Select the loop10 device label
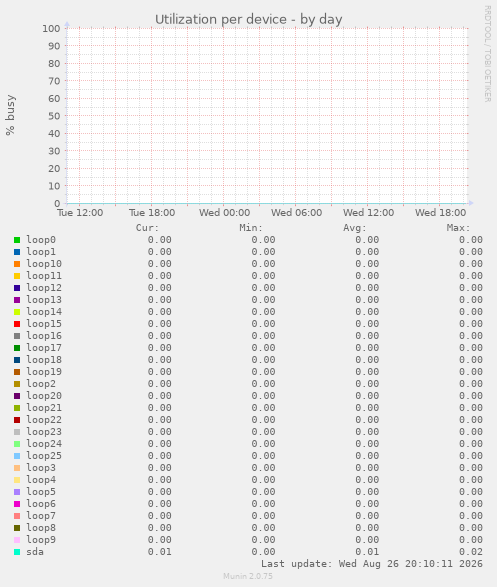This screenshot has width=497, height=587. click(x=44, y=264)
